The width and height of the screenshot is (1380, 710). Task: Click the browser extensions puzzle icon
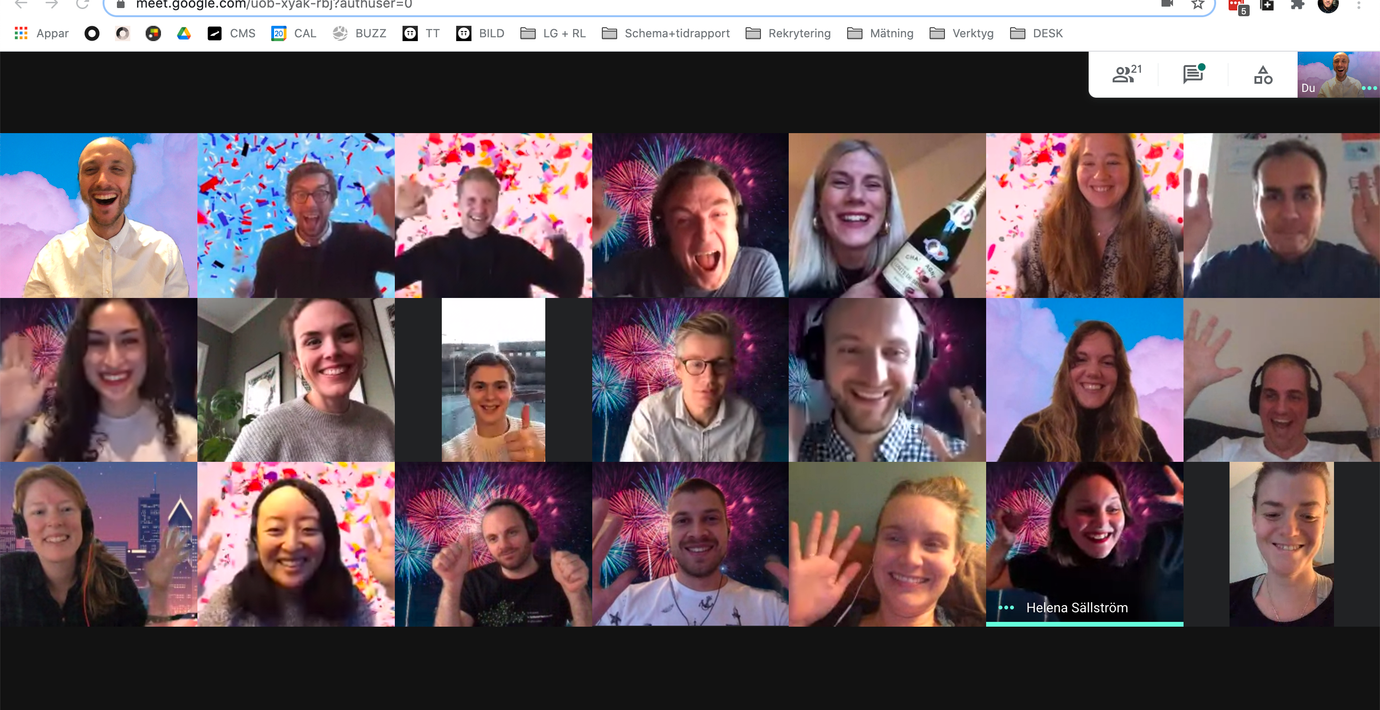pos(1298,4)
